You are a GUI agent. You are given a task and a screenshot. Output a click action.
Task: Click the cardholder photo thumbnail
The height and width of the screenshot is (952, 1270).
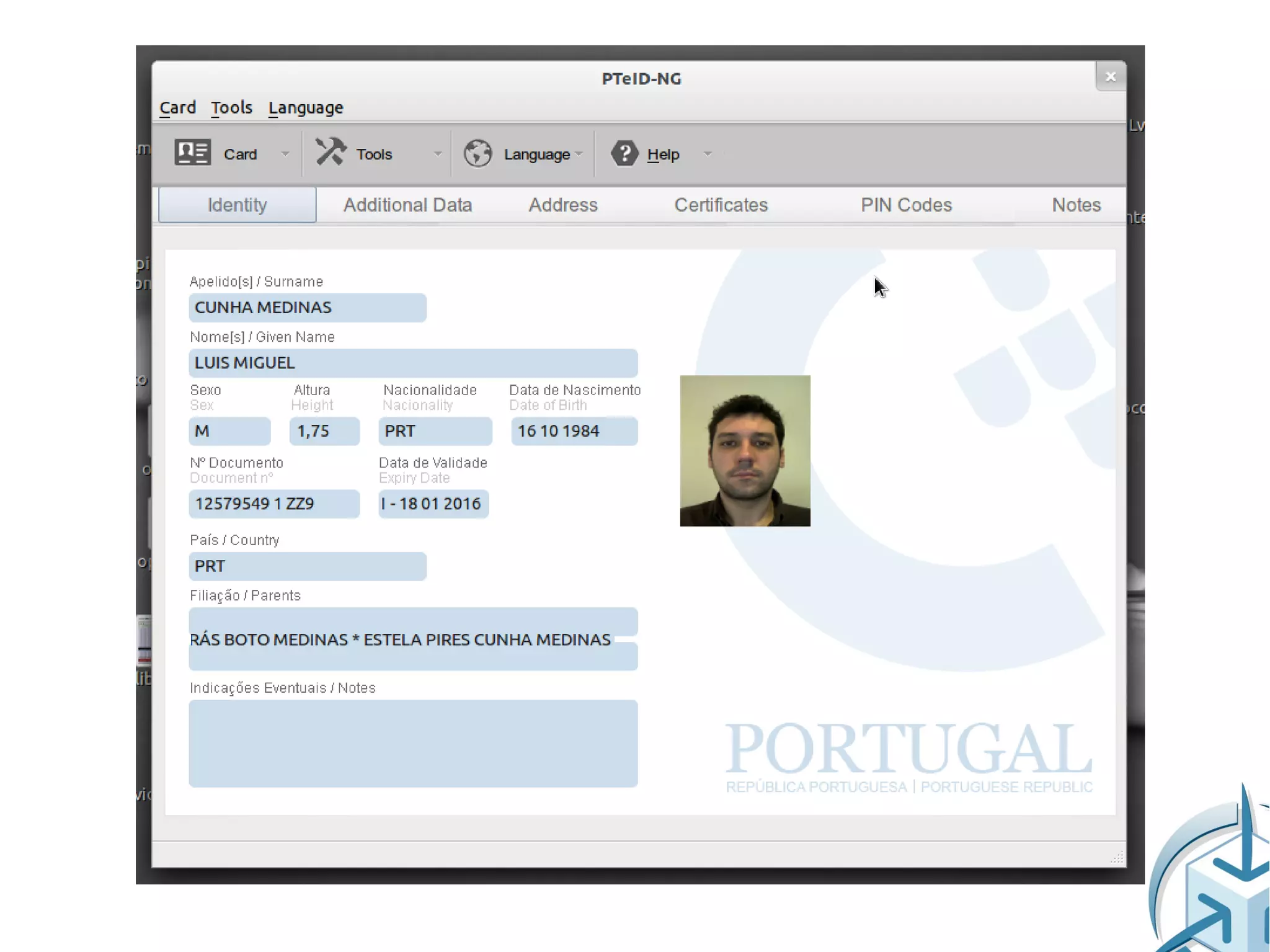(x=745, y=451)
